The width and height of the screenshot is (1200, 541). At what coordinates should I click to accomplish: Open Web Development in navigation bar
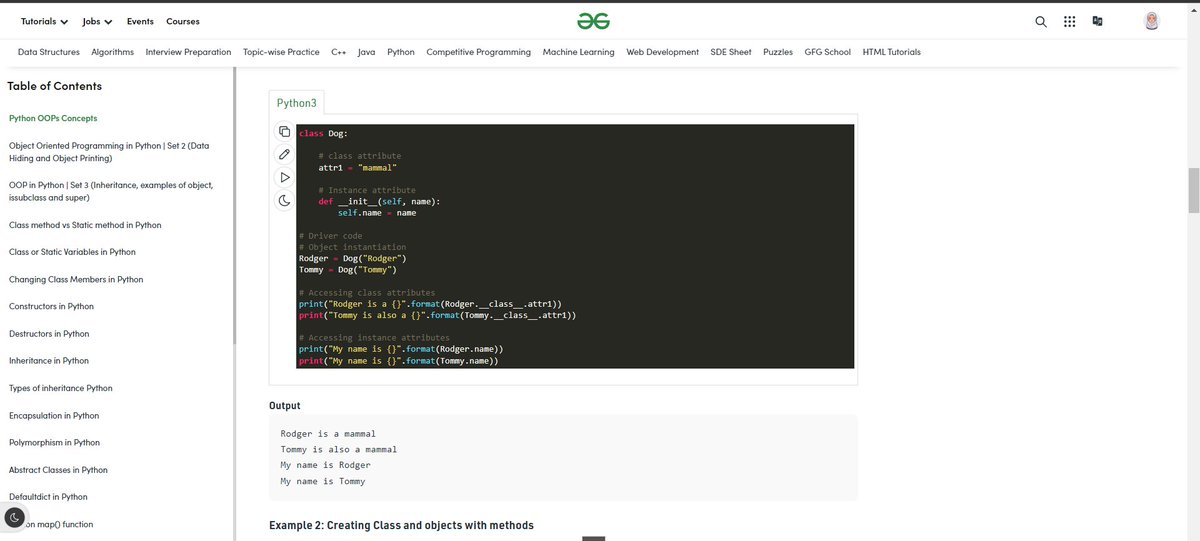663,52
